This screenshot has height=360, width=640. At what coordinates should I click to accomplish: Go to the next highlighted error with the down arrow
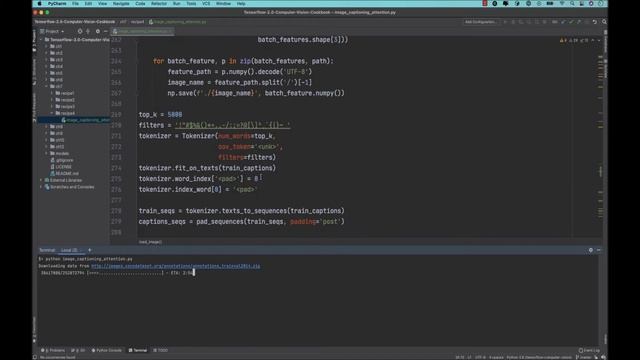tap(599, 40)
